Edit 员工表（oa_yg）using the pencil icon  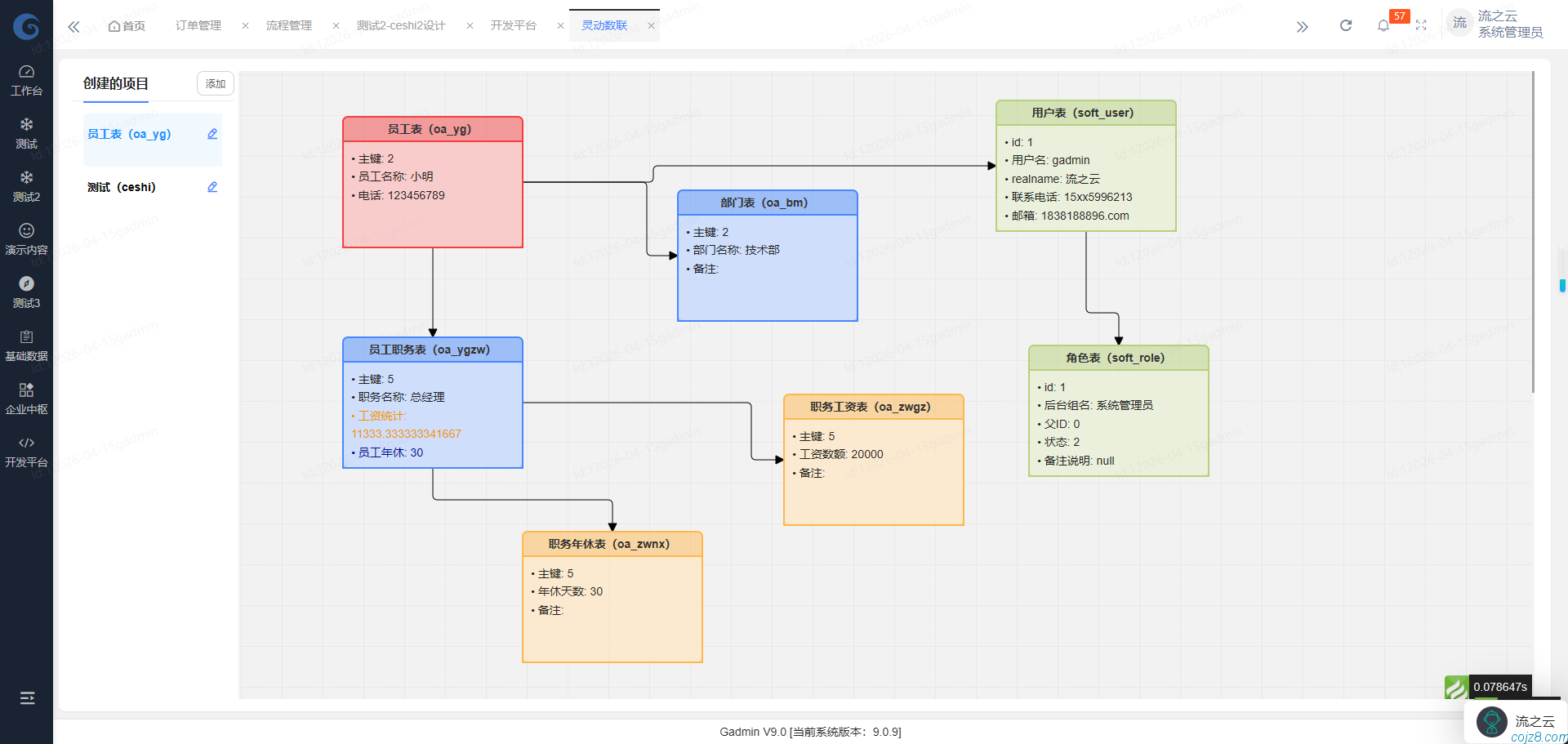(212, 133)
